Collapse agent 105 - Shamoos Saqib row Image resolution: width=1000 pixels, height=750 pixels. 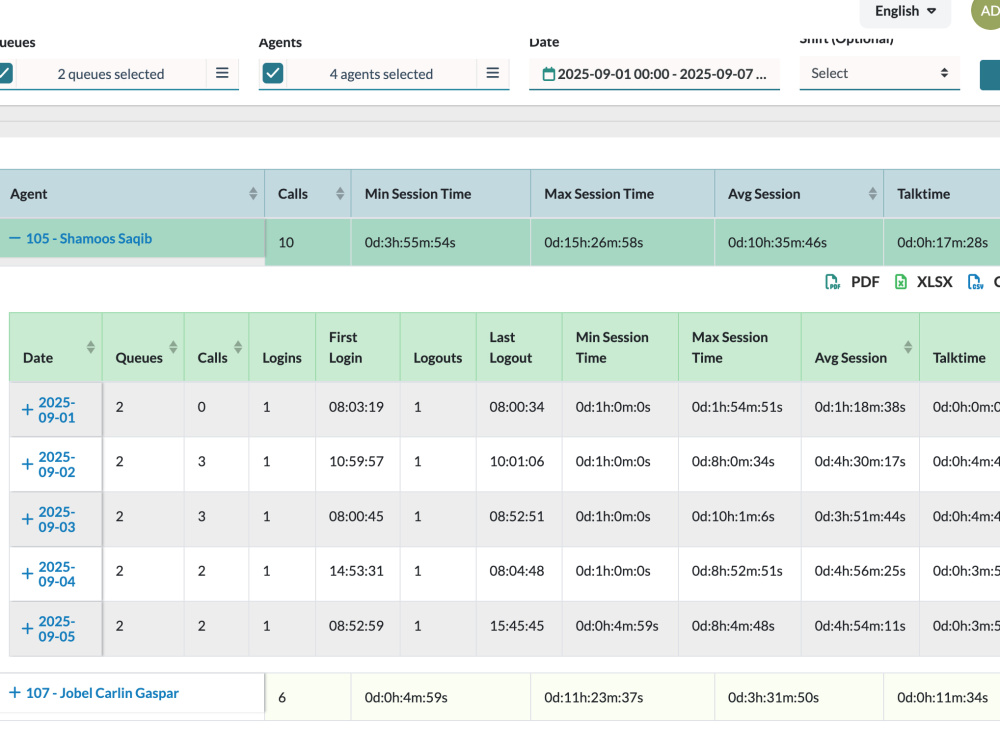pyautogui.click(x=14, y=239)
